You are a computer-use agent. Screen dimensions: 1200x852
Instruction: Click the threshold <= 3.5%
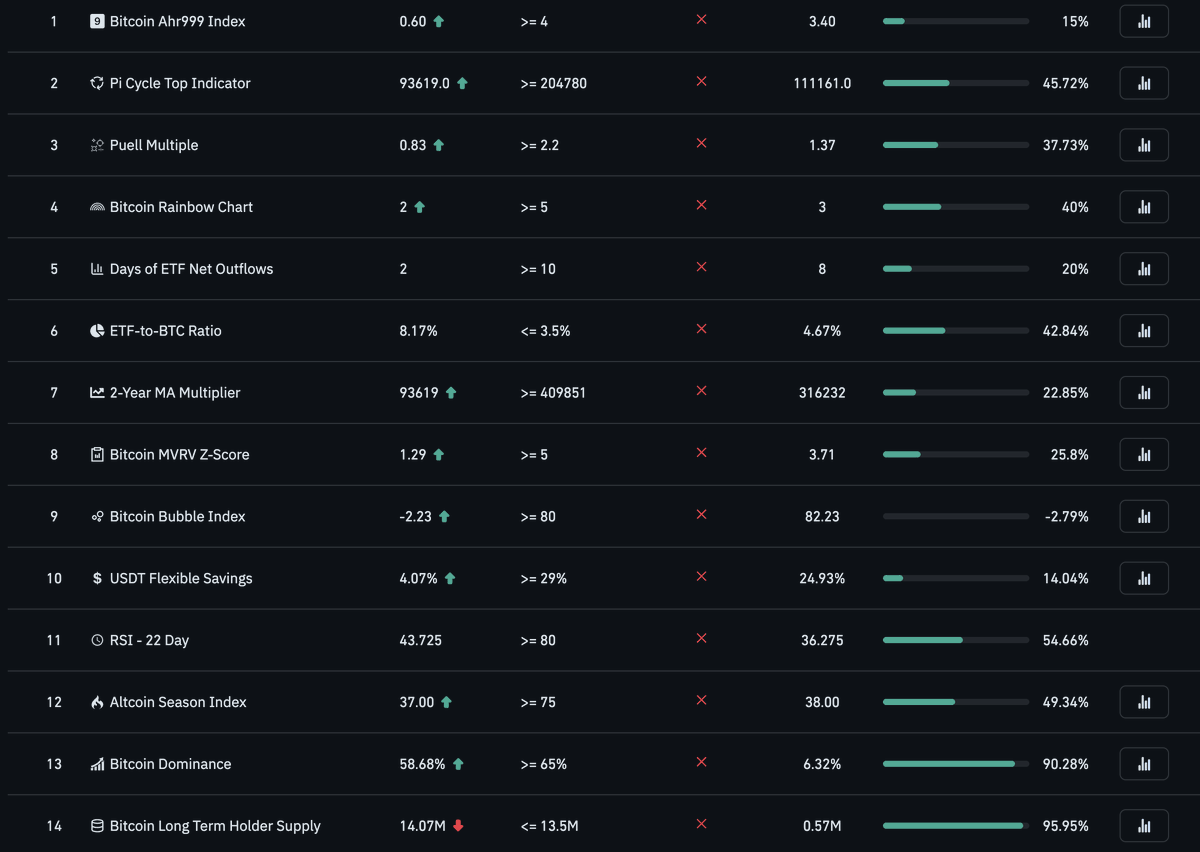(x=545, y=331)
